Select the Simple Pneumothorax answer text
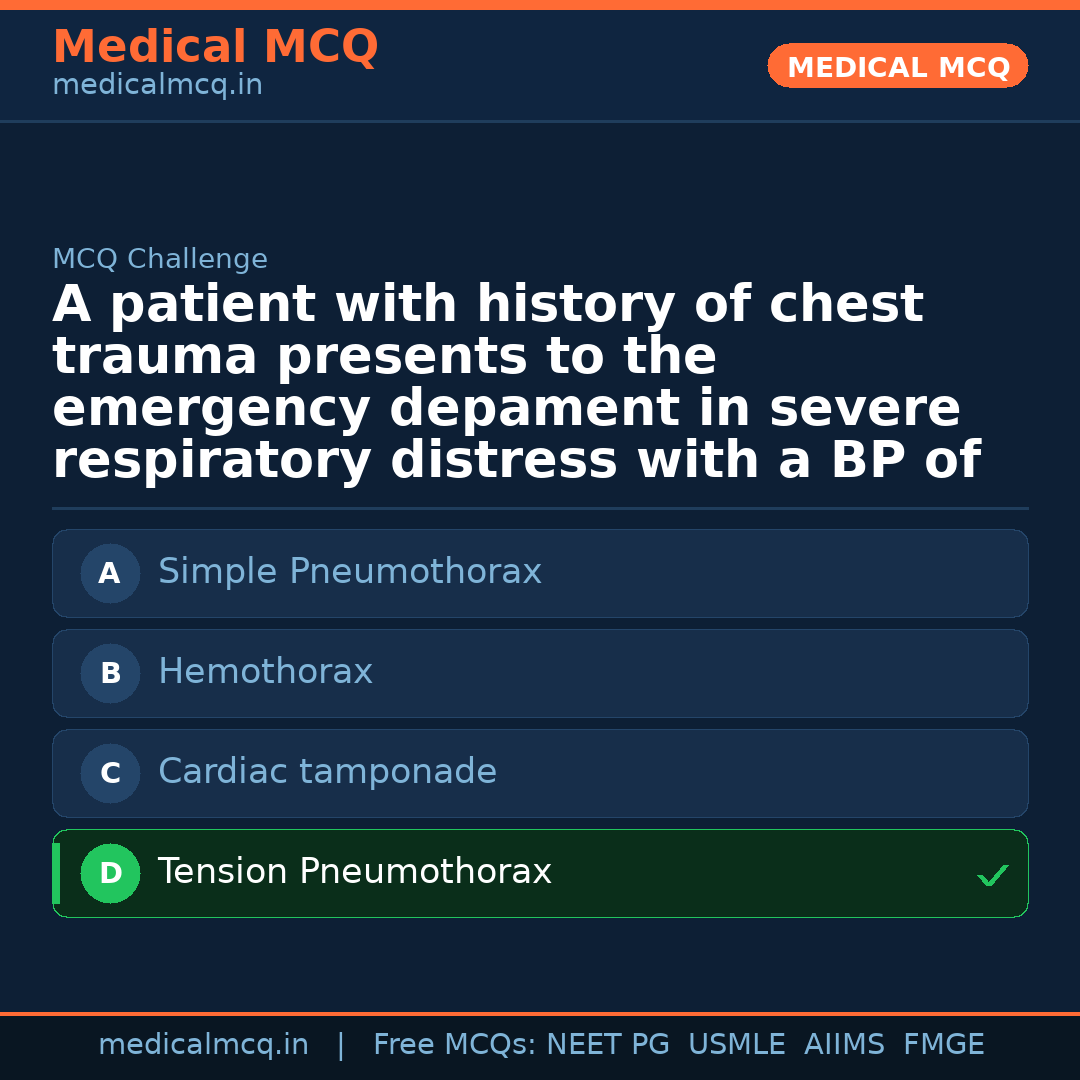The height and width of the screenshot is (1080, 1080). pyautogui.click(x=350, y=572)
